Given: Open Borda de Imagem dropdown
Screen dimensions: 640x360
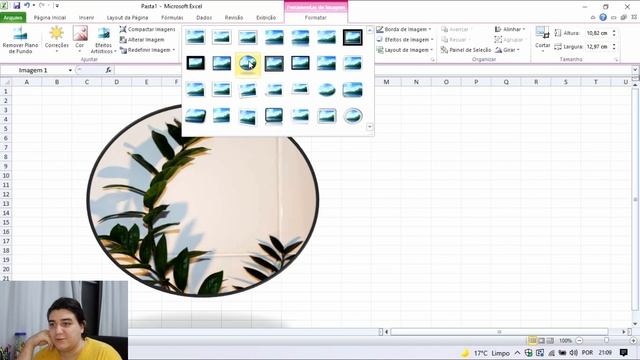Looking at the screenshot, I should pyautogui.click(x=403, y=29).
